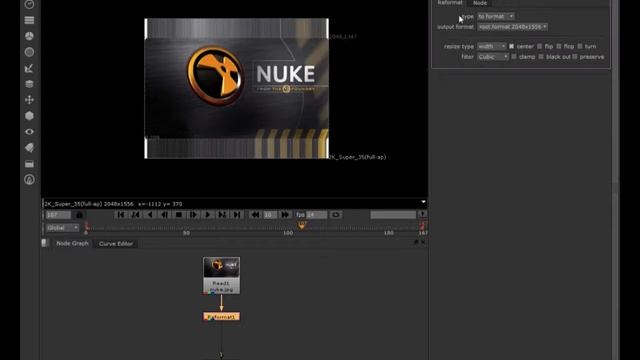
Task: Enable the clamp checkbox
Action: click(x=514, y=57)
